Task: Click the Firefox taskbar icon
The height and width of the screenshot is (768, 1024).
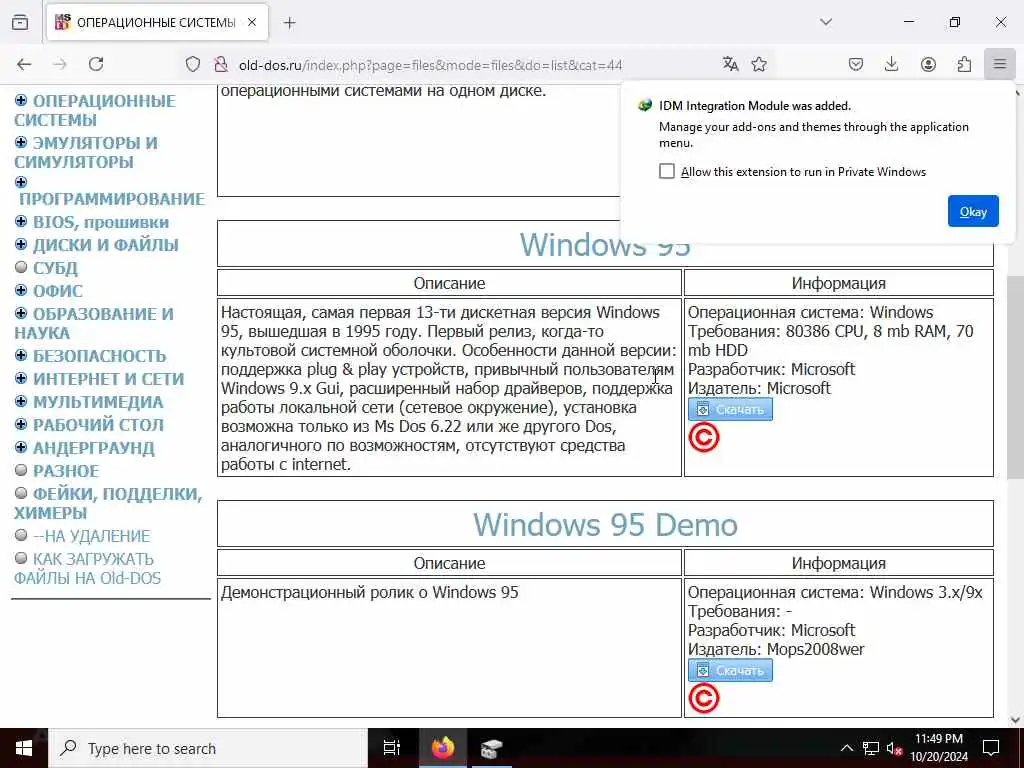Action: [443, 748]
